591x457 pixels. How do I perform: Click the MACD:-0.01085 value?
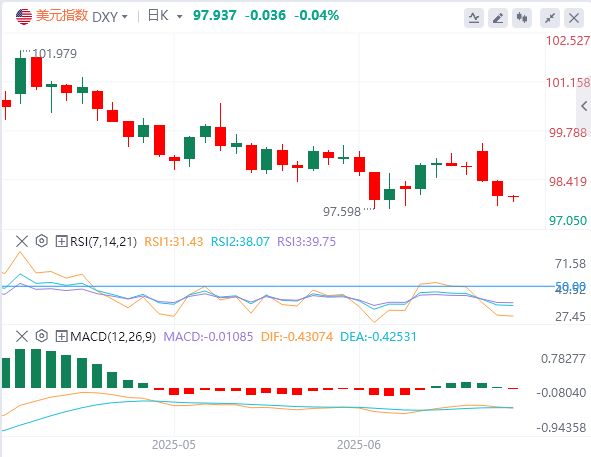pyautogui.click(x=208, y=336)
